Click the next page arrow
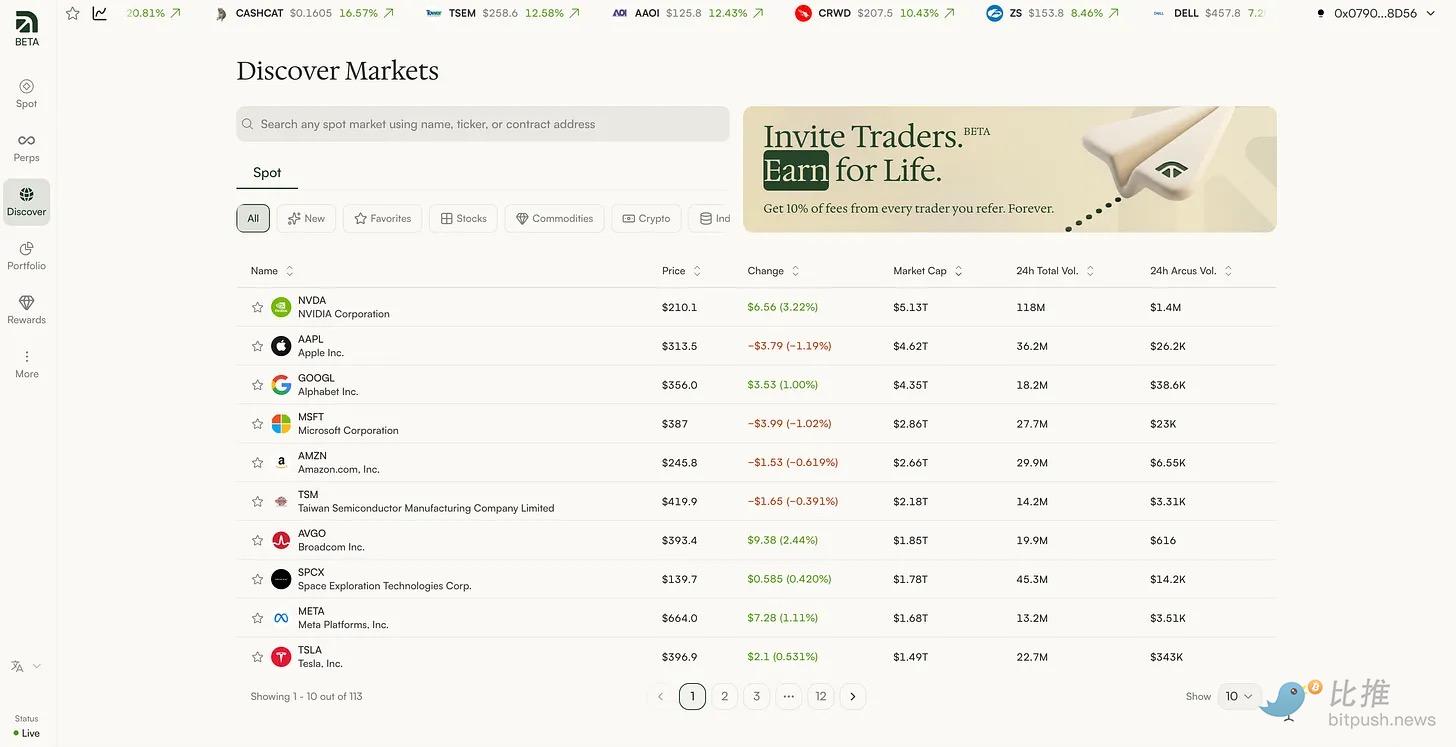This screenshot has height=747, width=1456. click(x=853, y=696)
